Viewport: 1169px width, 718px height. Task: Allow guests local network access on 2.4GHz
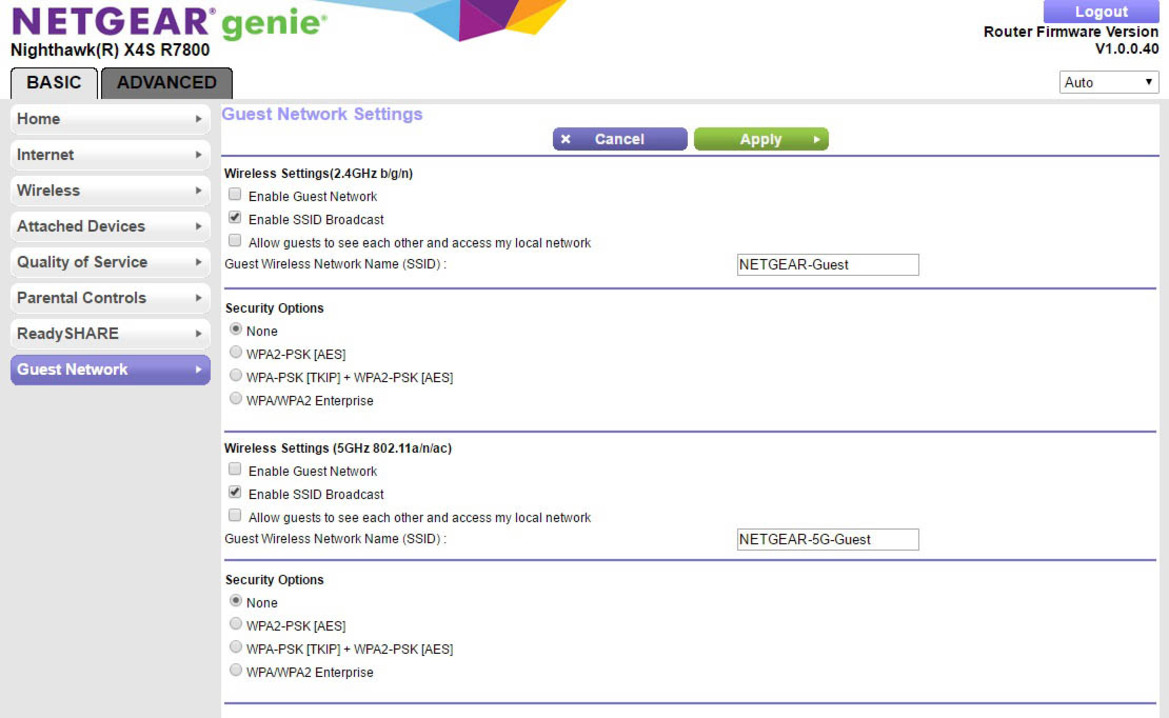tap(235, 241)
